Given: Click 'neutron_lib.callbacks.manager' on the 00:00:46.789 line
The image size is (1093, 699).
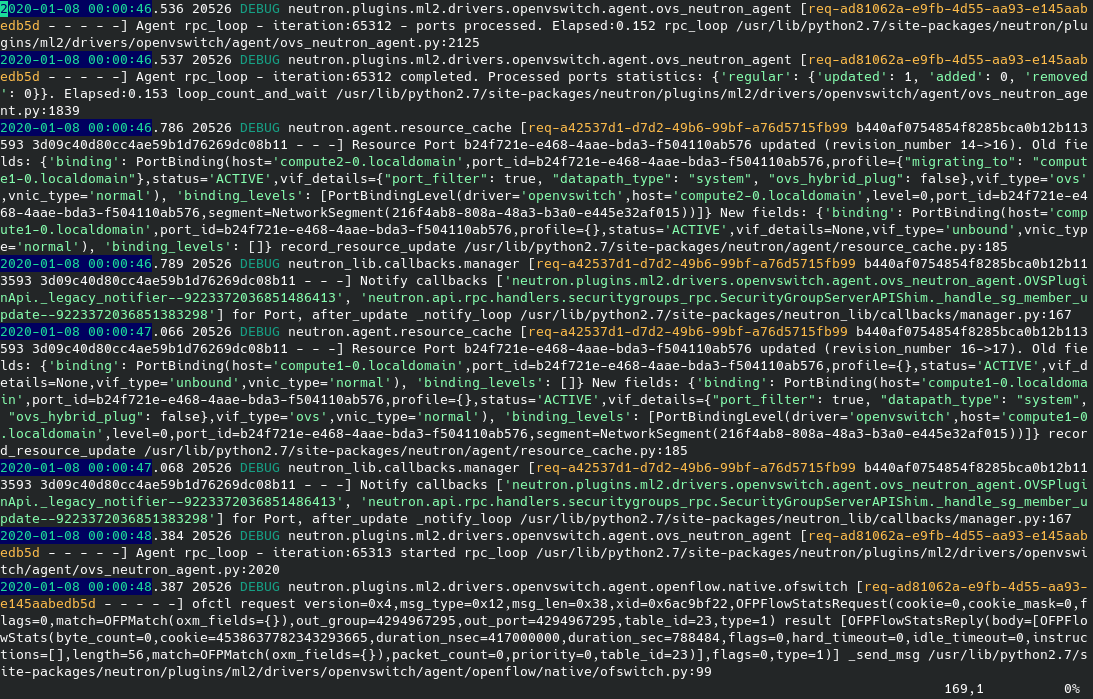Looking at the screenshot, I should pyautogui.click(x=404, y=263).
